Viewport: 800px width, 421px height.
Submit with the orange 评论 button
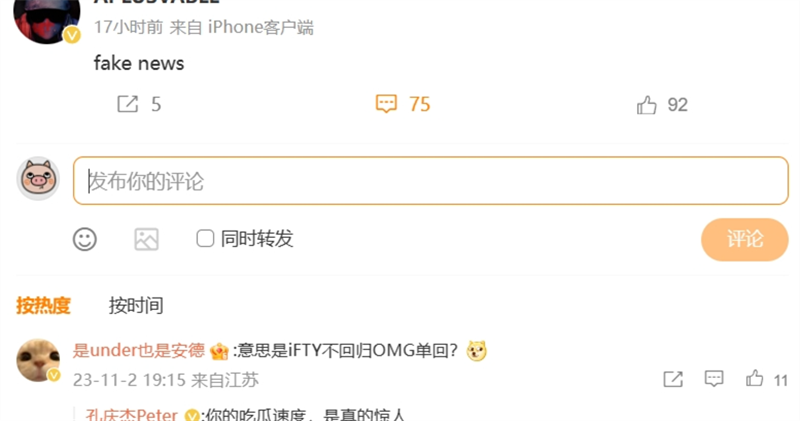coord(745,239)
